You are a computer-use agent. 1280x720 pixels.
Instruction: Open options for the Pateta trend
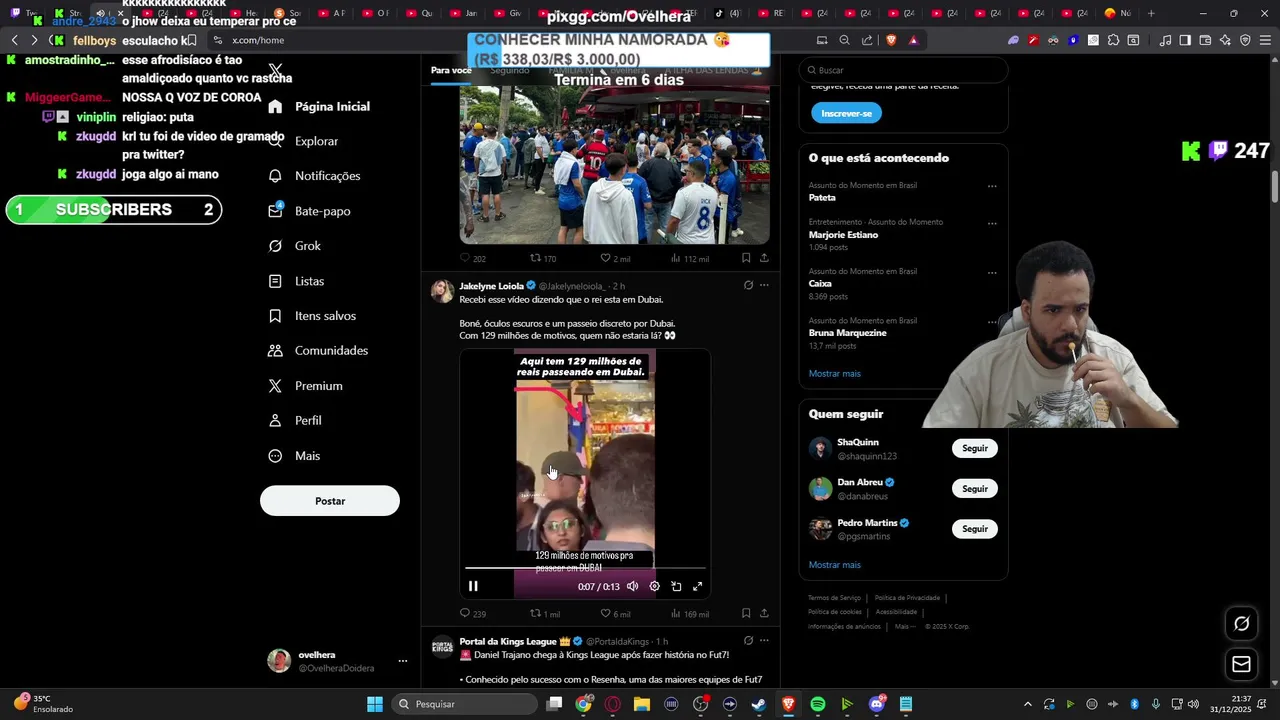[x=992, y=186]
